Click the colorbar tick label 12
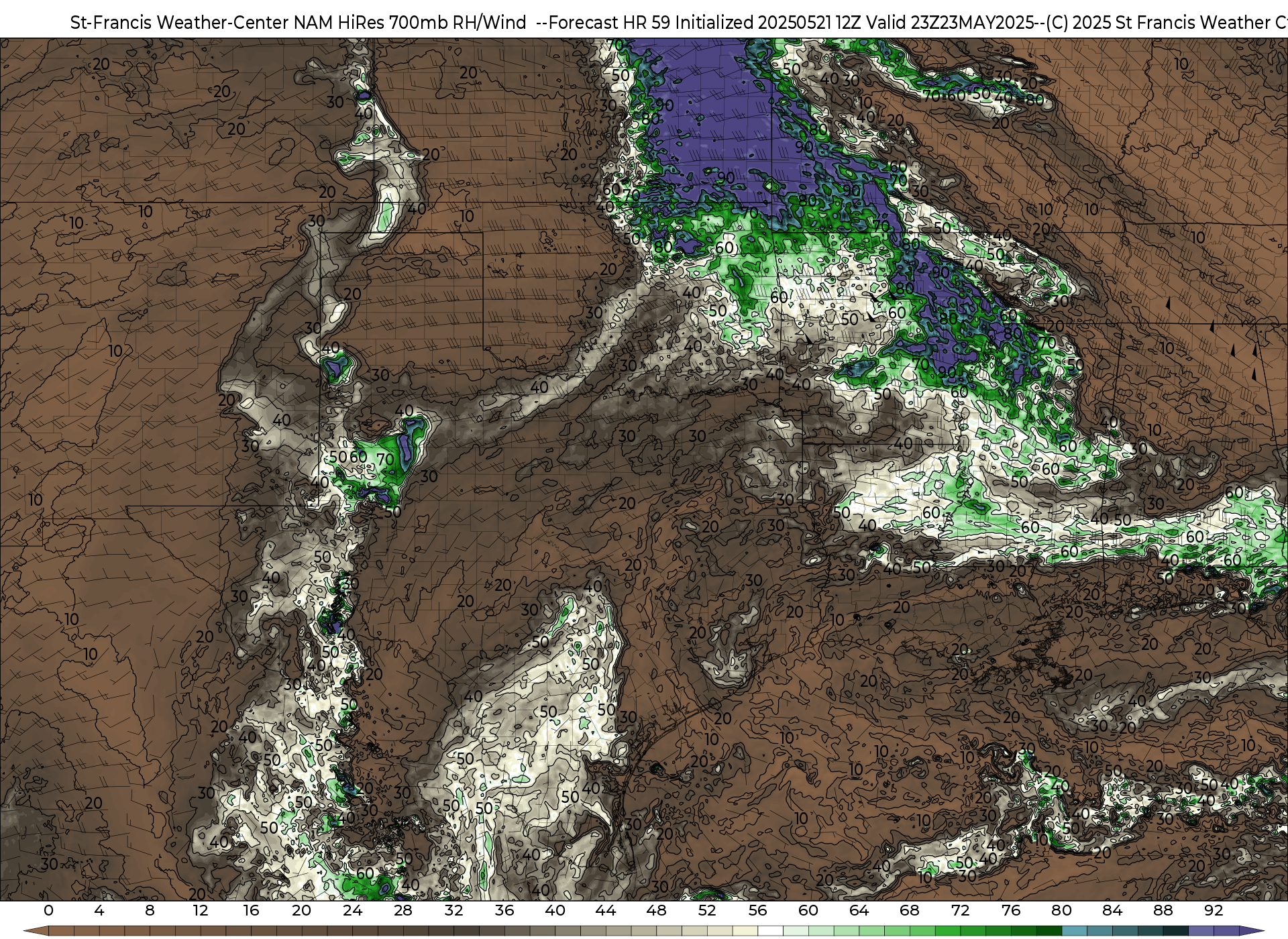Screen dimensions: 1288x939 tap(201, 911)
